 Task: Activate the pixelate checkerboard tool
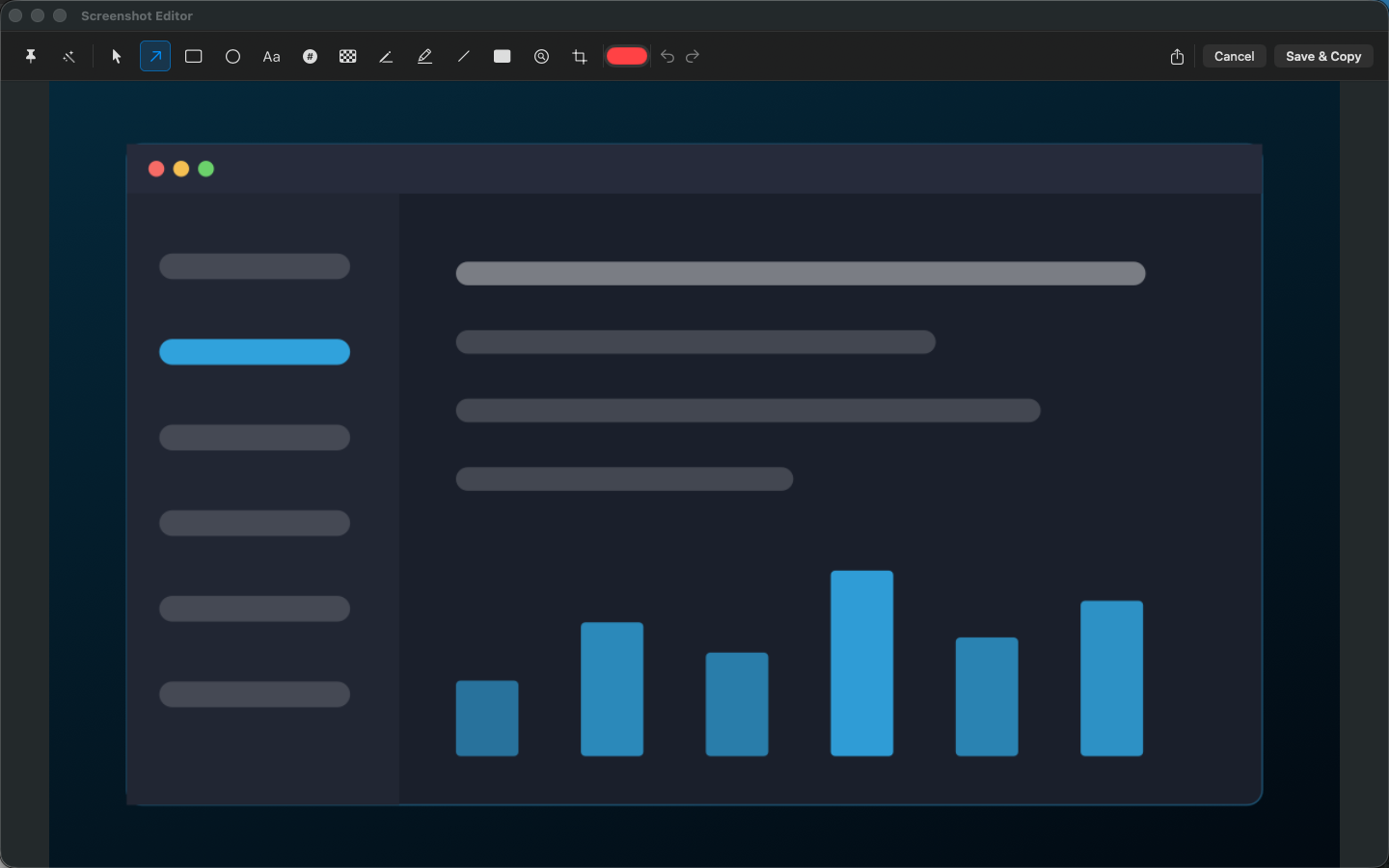[348, 57]
